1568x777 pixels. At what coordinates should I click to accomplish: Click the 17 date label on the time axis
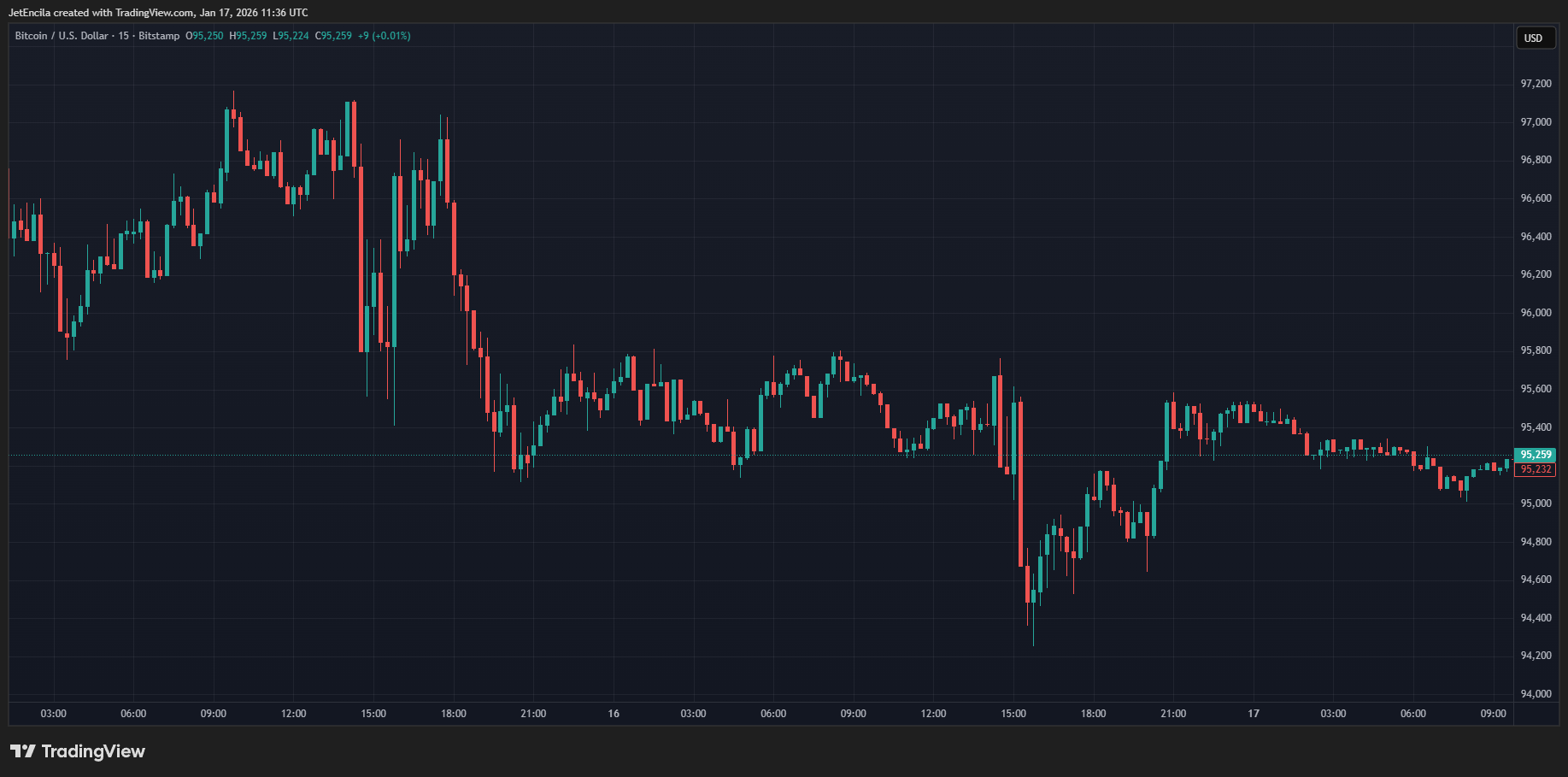tap(1253, 713)
